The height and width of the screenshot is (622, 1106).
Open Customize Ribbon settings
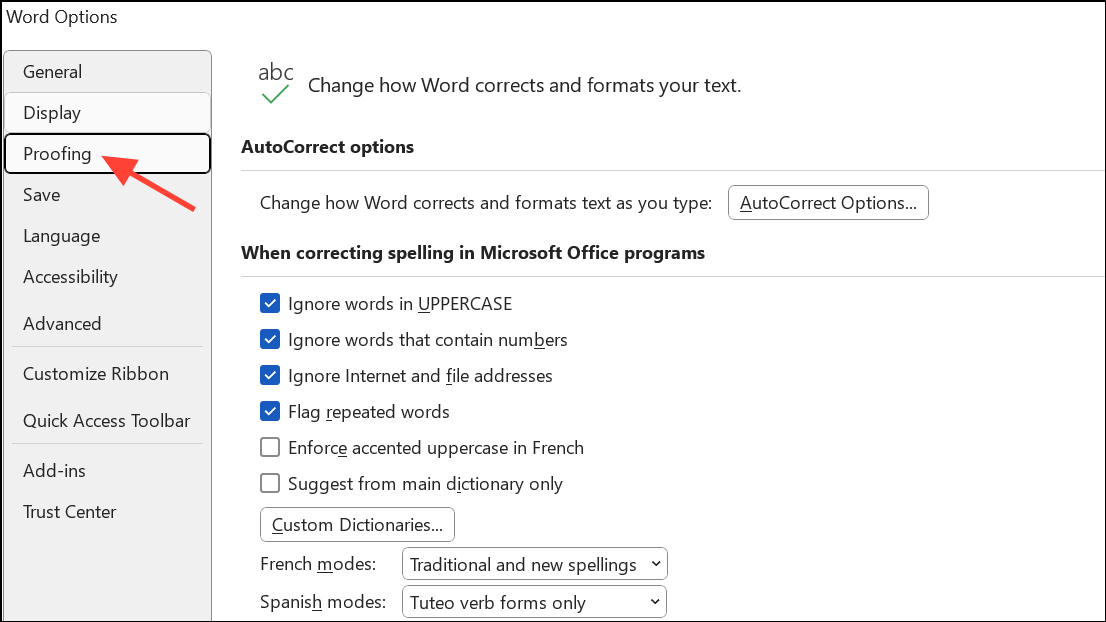click(x=95, y=373)
